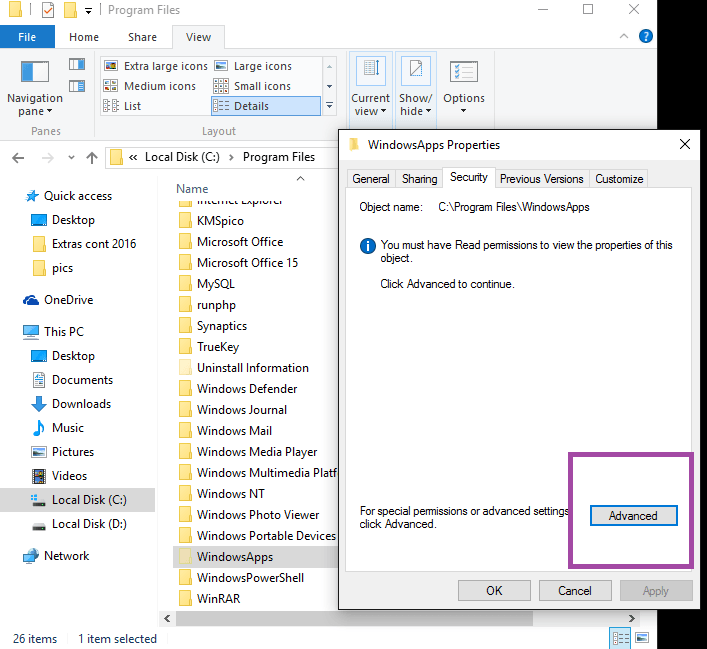Open Explorer help icon

tap(646, 36)
